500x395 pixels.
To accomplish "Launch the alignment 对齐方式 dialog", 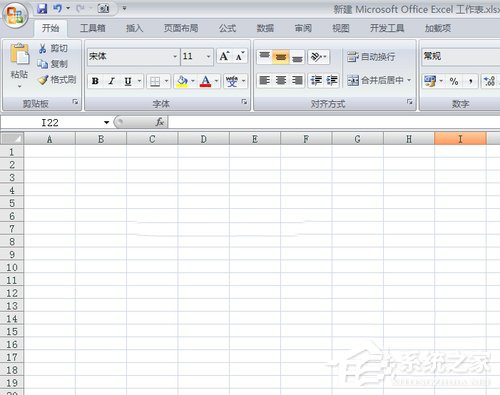I will pos(409,102).
